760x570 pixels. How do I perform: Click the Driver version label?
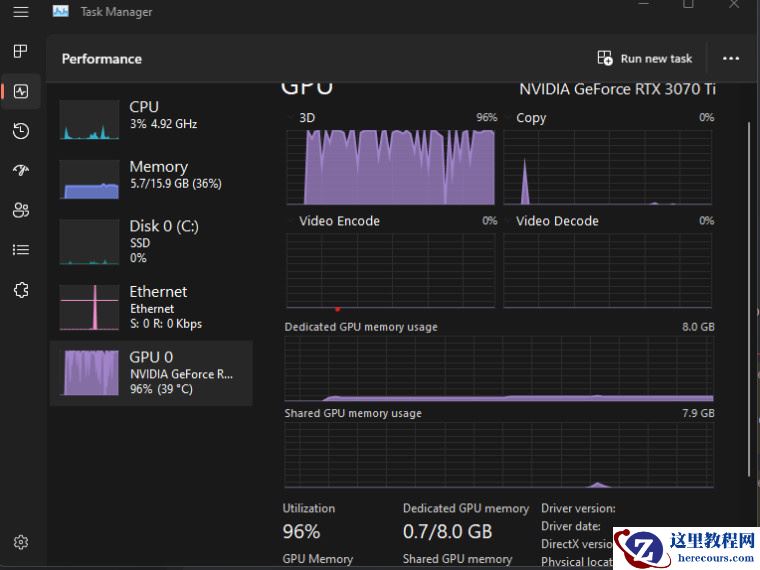tap(578, 508)
